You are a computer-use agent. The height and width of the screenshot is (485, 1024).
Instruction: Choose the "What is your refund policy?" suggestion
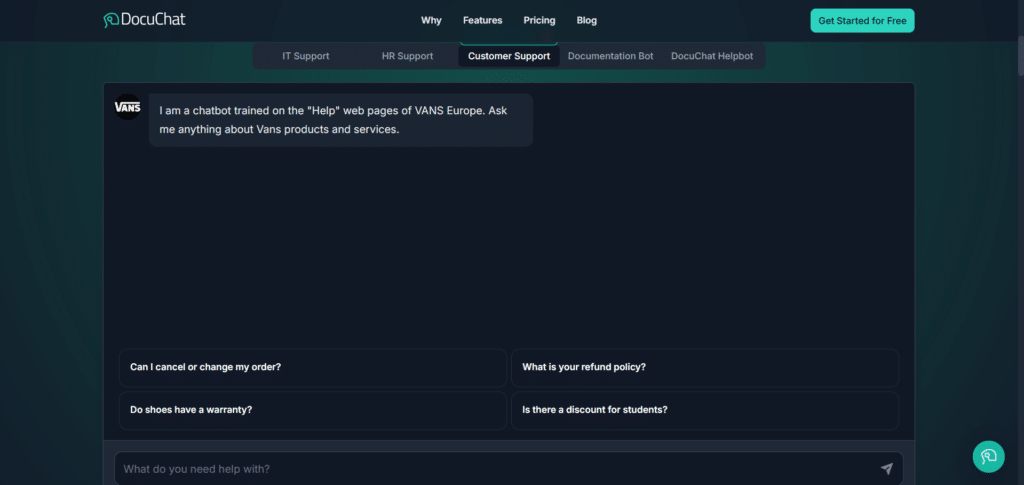[704, 367]
